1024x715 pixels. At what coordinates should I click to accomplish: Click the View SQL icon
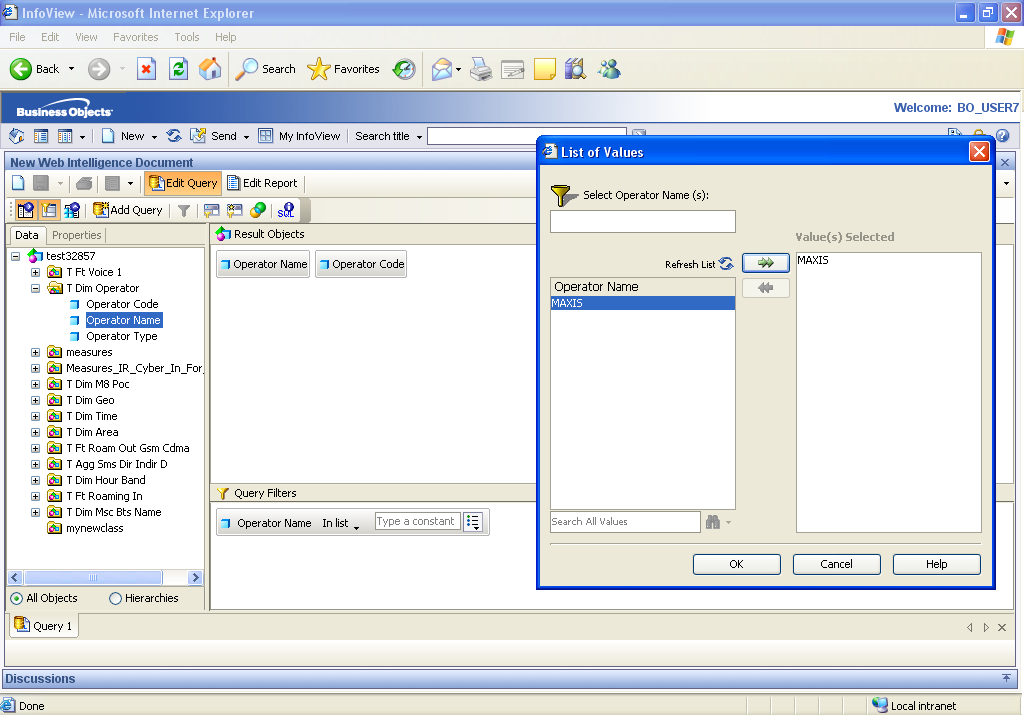(286, 210)
